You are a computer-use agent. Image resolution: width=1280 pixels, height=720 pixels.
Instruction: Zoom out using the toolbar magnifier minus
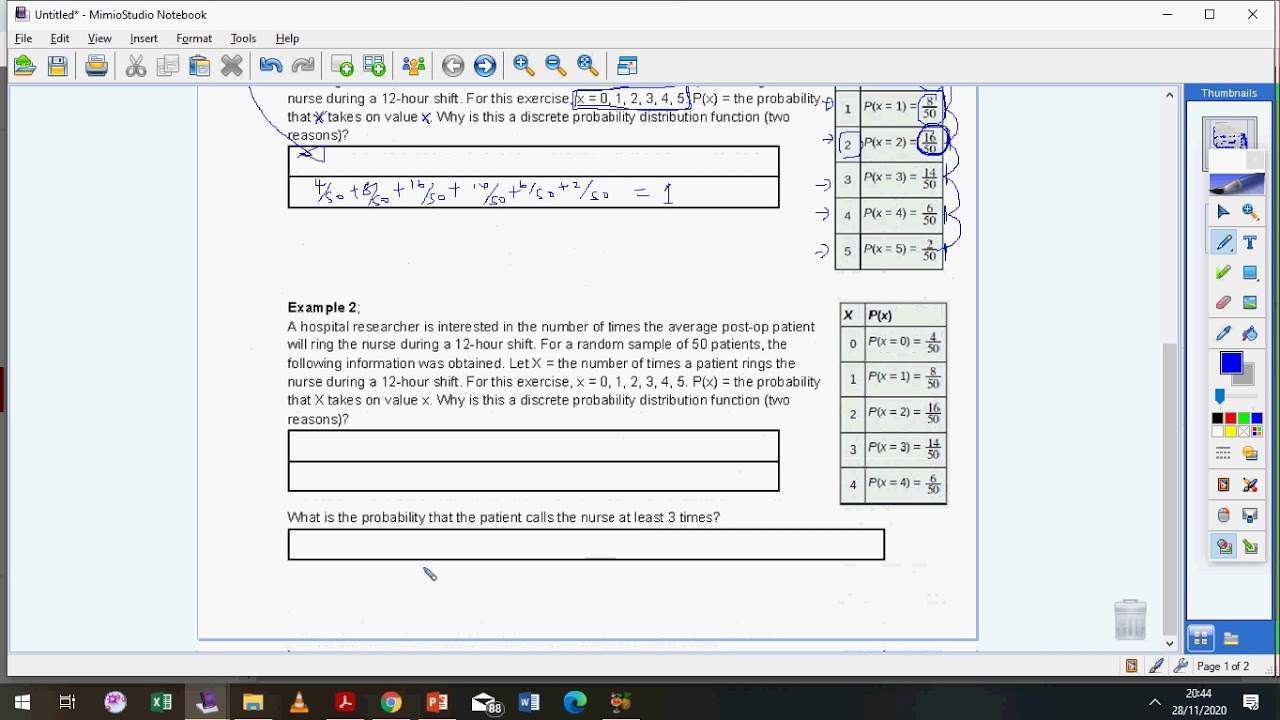click(x=556, y=66)
